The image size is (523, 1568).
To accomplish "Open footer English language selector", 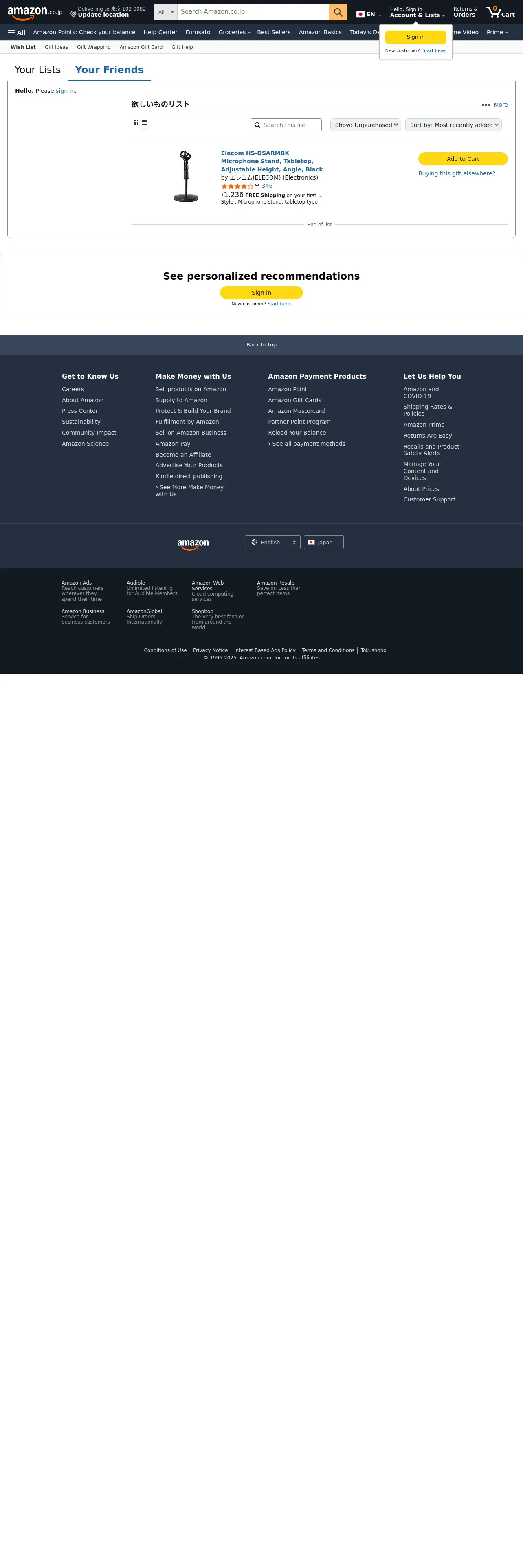I will click(x=273, y=542).
